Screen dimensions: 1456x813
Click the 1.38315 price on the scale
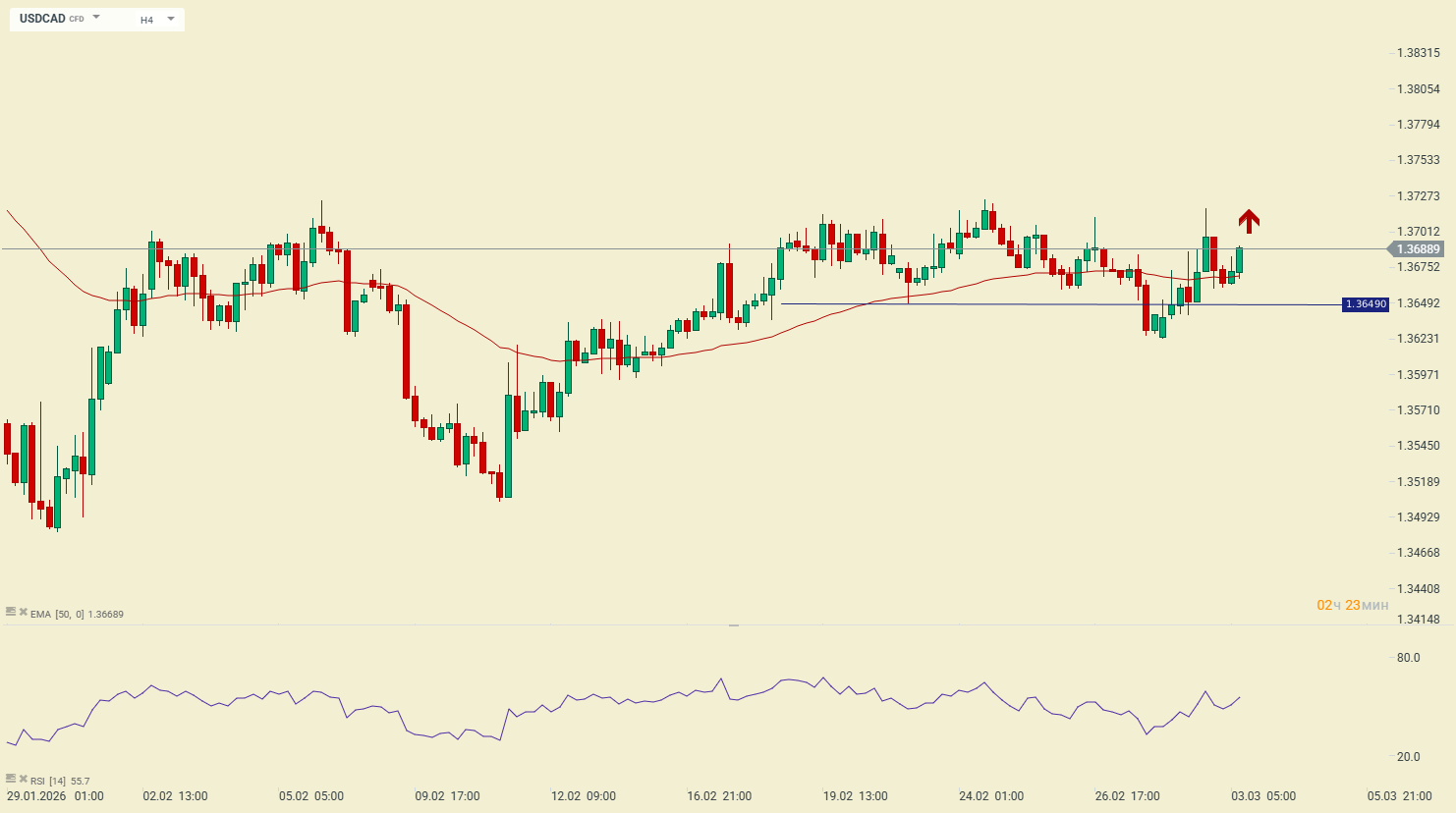click(1418, 53)
